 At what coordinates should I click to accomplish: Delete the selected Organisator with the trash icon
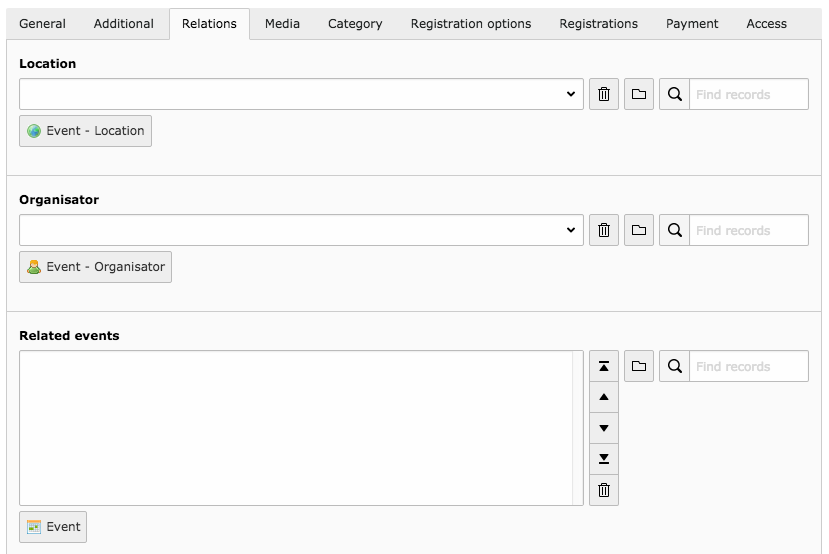604,230
